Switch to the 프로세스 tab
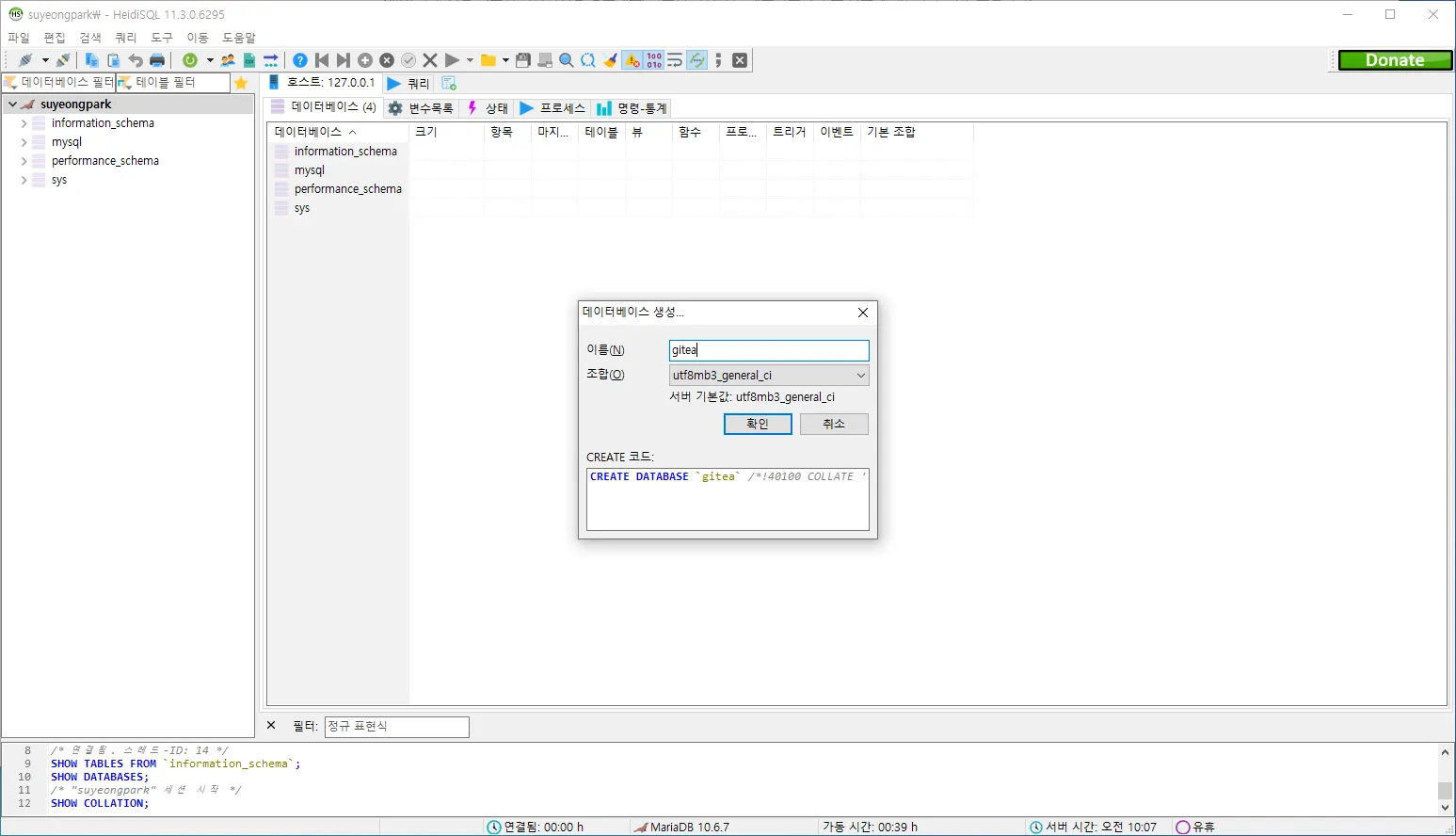The height and width of the screenshot is (836, 1456). pyautogui.click(x=552, y=108)
